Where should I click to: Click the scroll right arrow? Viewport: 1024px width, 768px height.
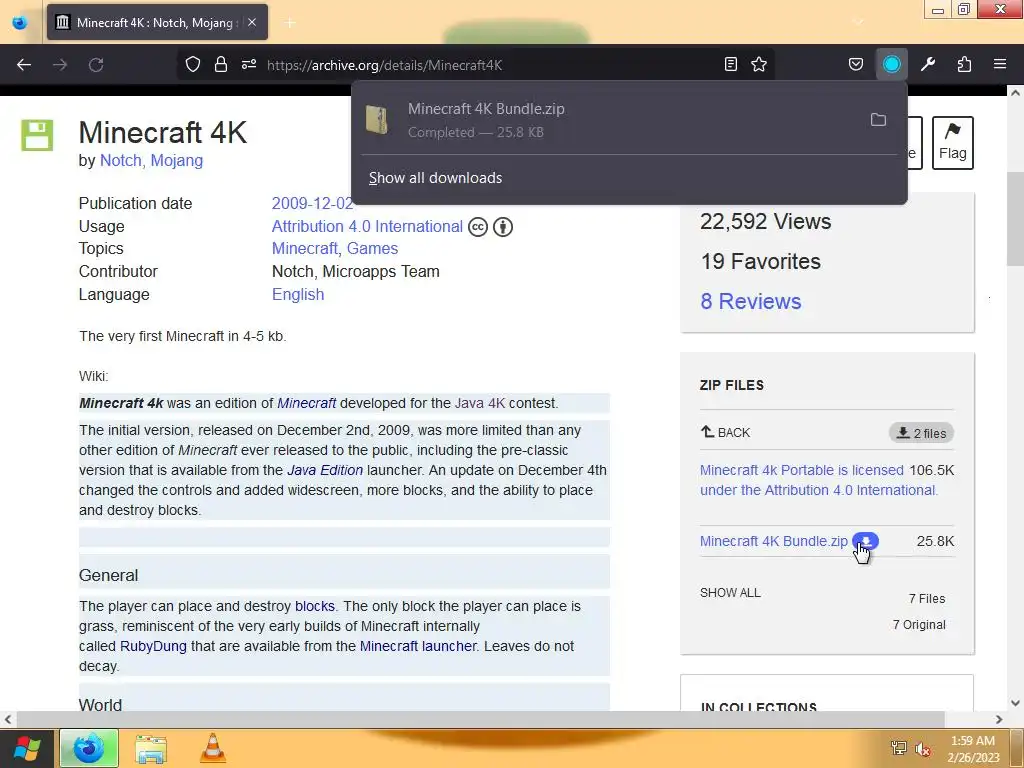click(999, 720)
